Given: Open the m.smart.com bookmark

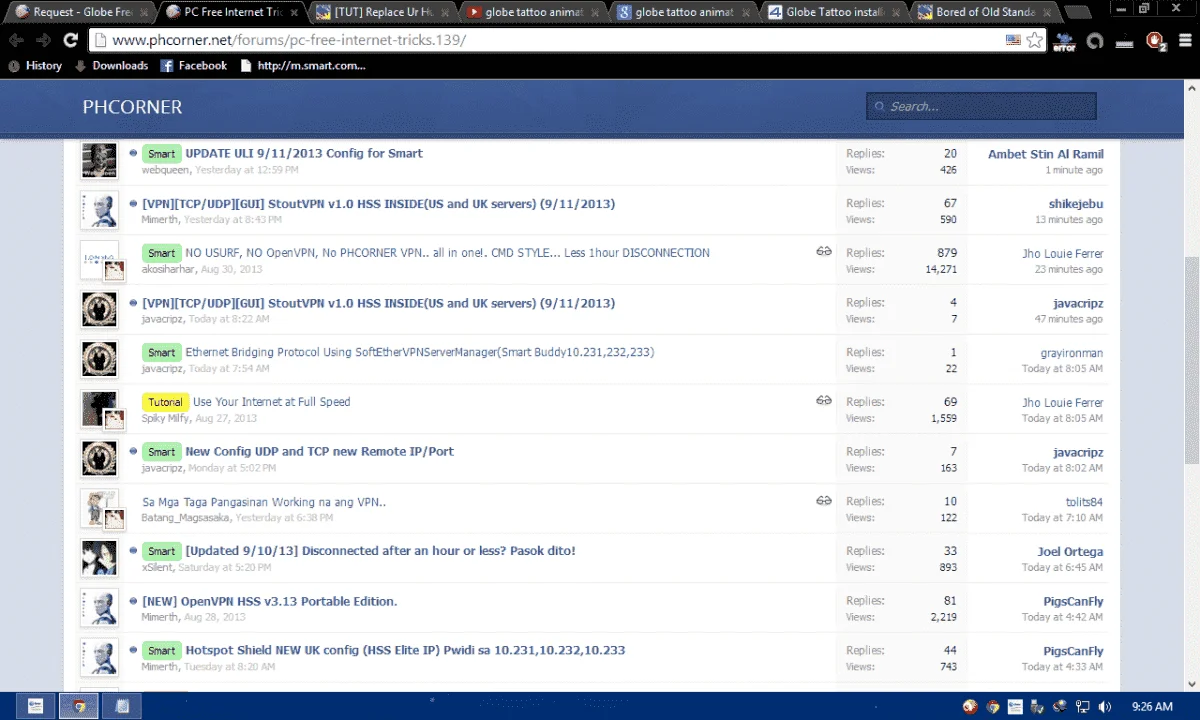Looking at the screenshot, I should coord(303,66).
